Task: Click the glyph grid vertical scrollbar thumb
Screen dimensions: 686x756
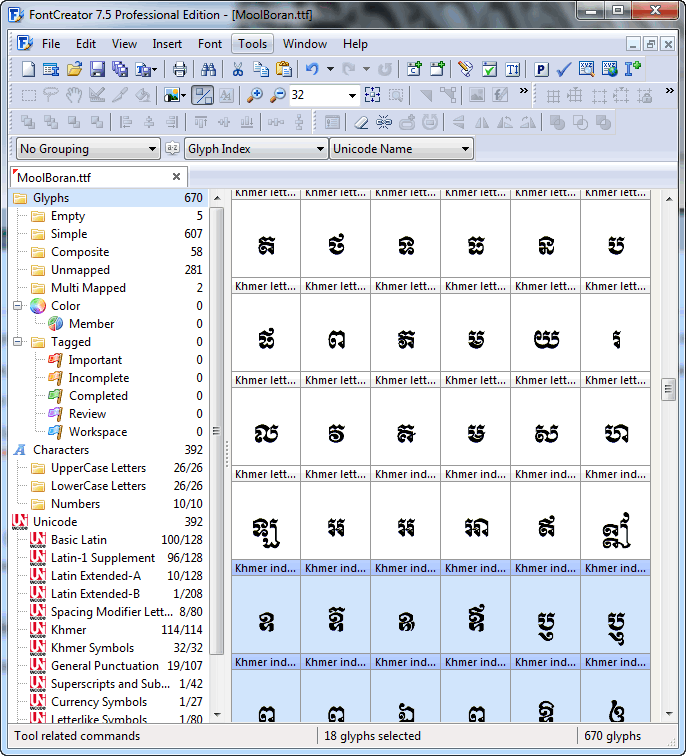Action: pyautogui.click(x=668, y=389)
